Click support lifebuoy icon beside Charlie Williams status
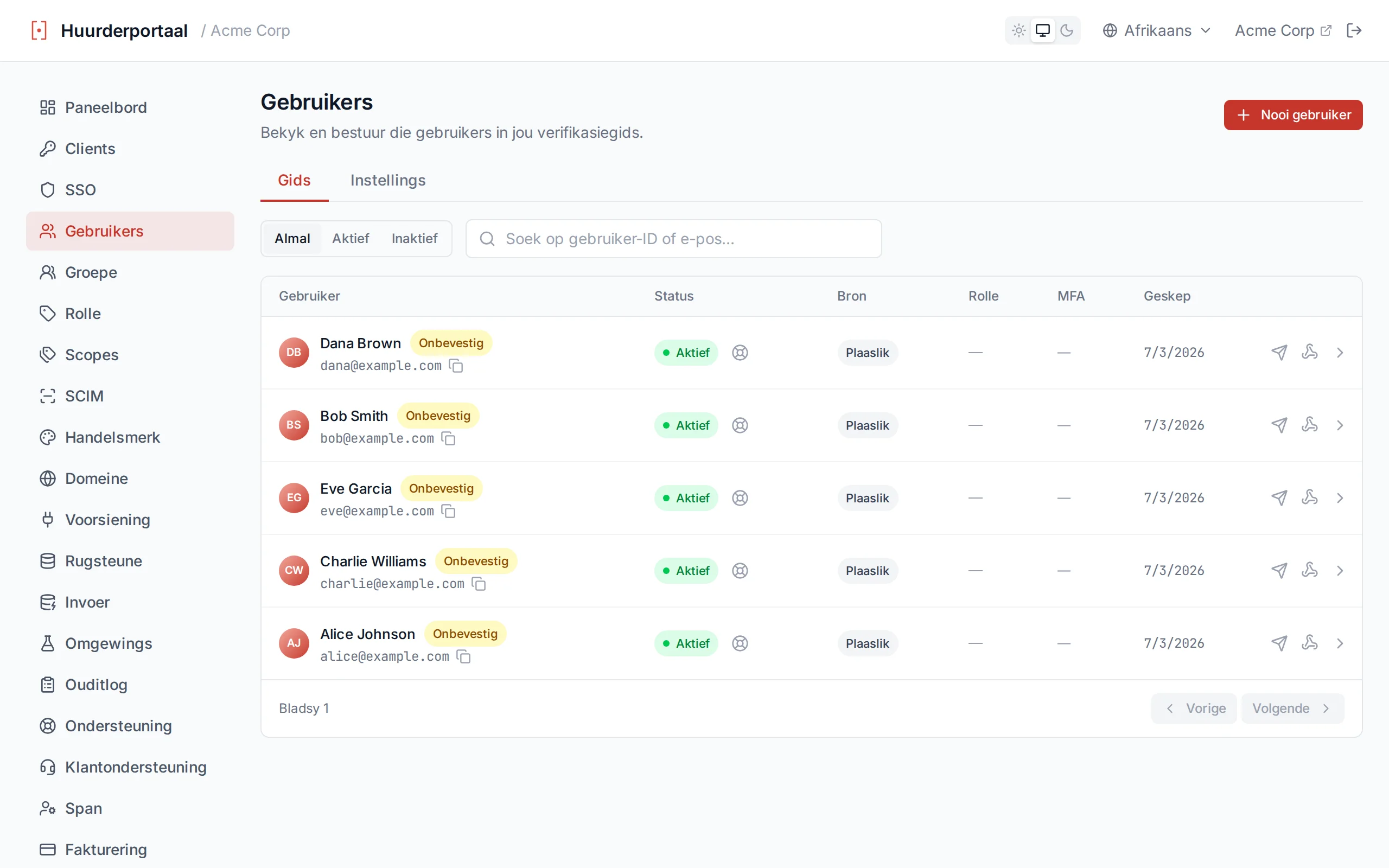This screenshot has width=1389, height=868. click(x=740, y=571)
